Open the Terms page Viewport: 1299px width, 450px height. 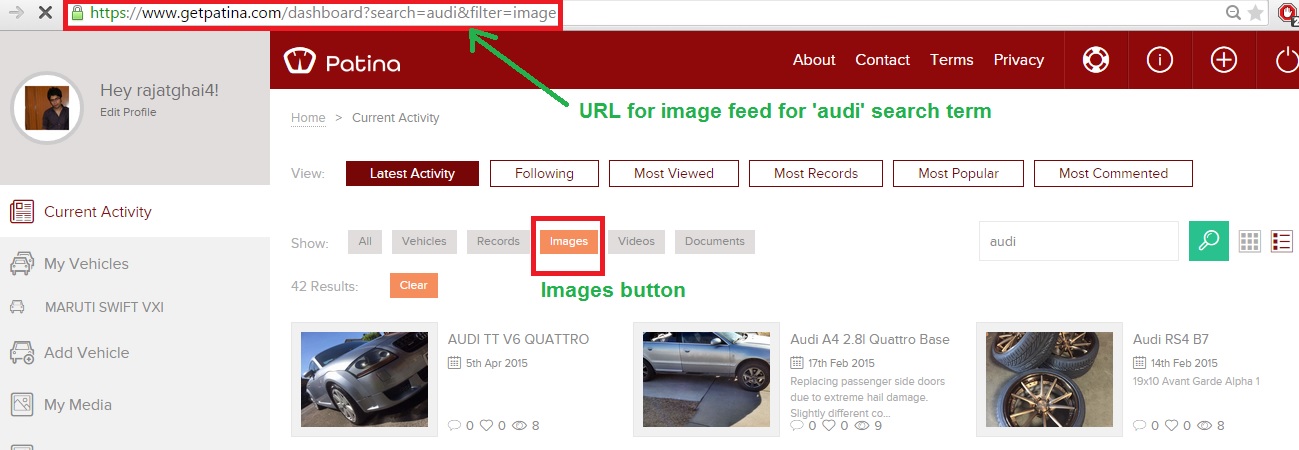(951, 60)
